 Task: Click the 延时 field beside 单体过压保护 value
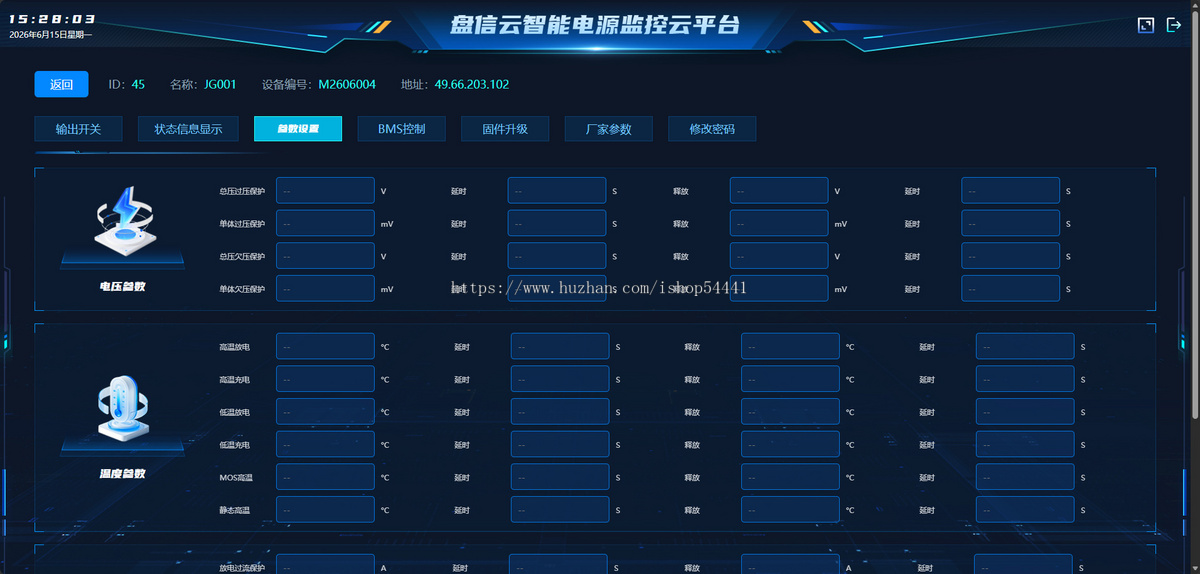click(x=557, y=223)
